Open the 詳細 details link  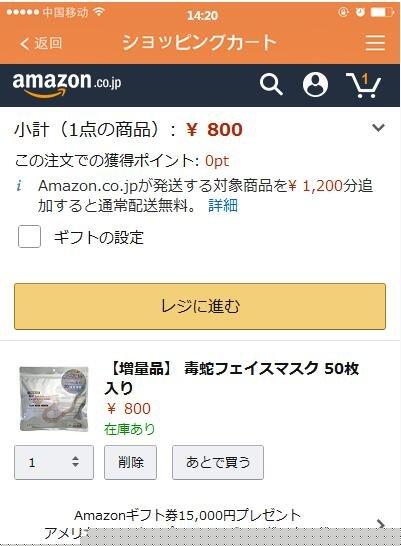coord(223,205)
